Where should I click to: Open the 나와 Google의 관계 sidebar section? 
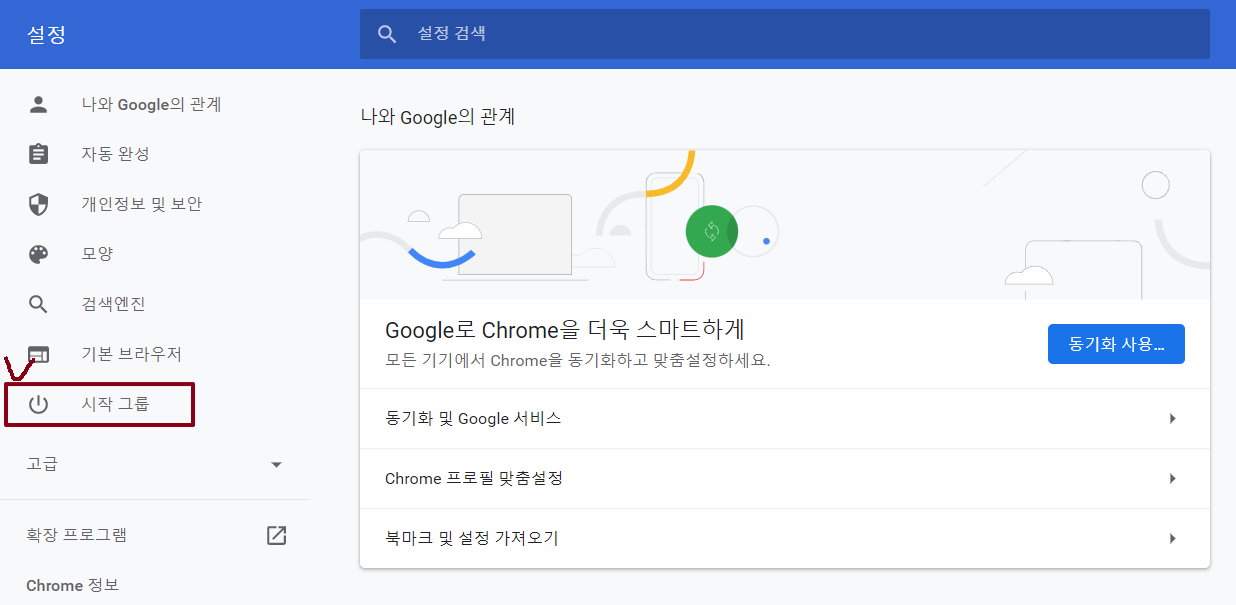[x=154, y=104]
